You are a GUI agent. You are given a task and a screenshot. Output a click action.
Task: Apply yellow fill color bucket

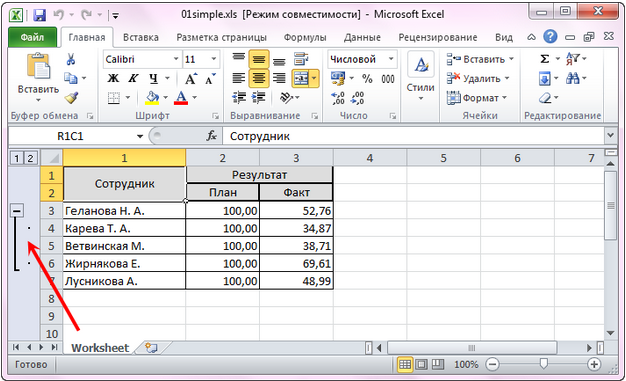point(152,97)
